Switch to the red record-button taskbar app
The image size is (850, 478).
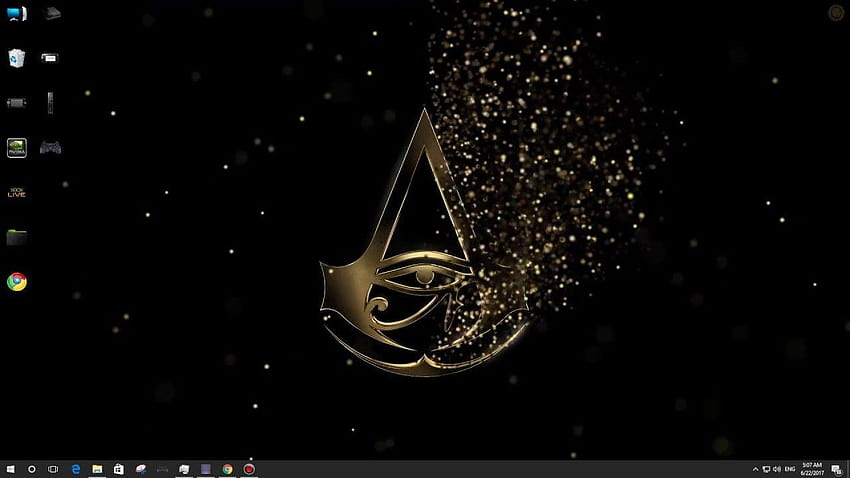click(x=249, y=469)
